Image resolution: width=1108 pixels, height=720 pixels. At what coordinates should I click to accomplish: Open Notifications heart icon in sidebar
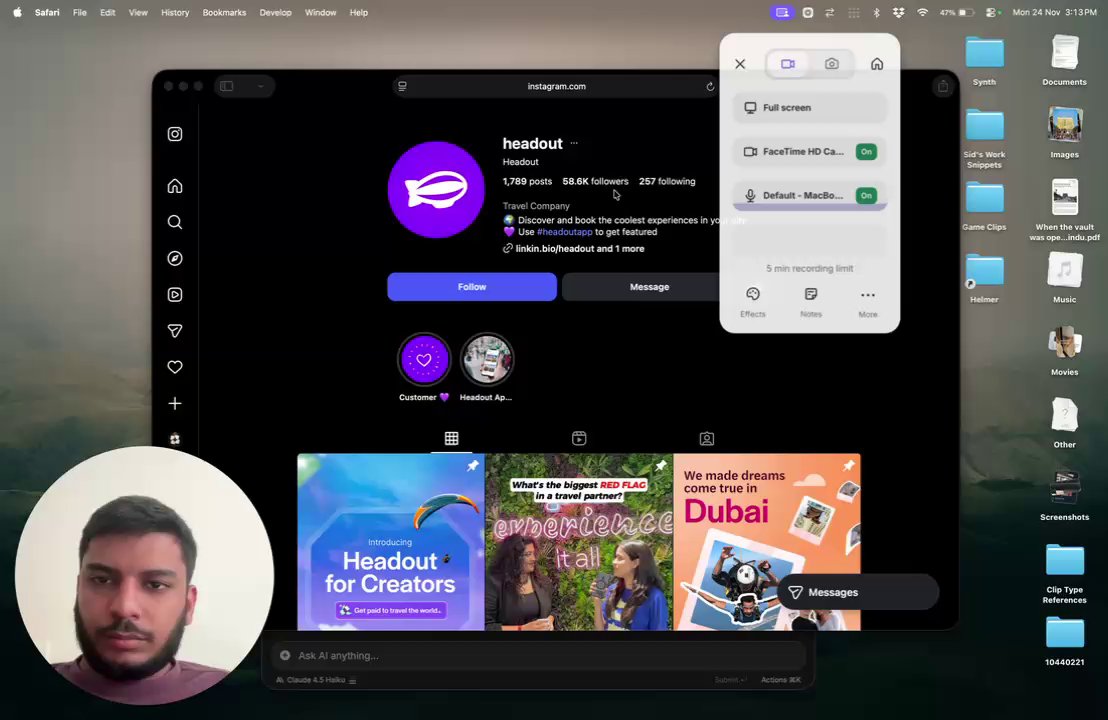click(175, 367)
